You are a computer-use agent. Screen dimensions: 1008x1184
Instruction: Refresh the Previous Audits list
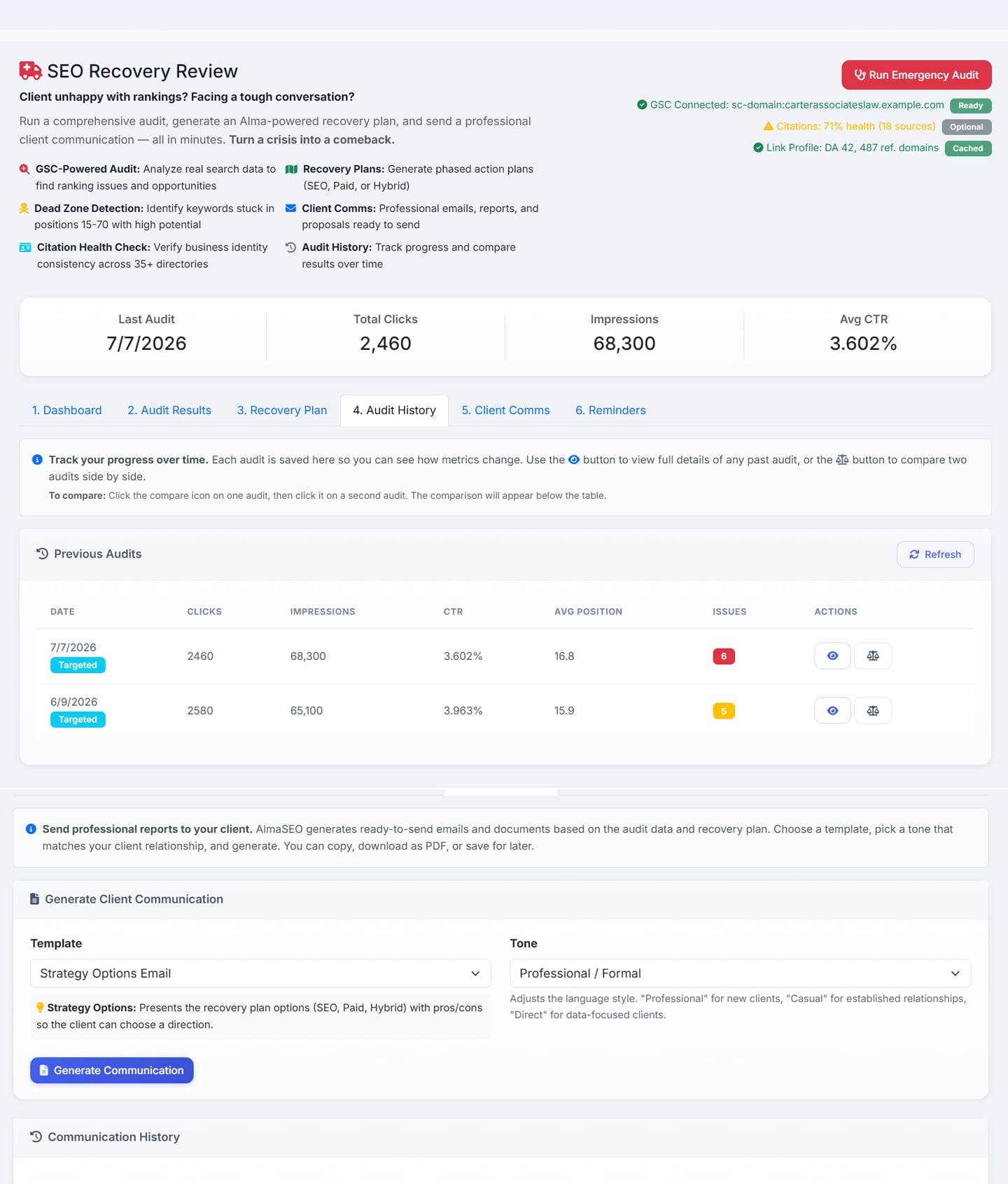[935, 554]
